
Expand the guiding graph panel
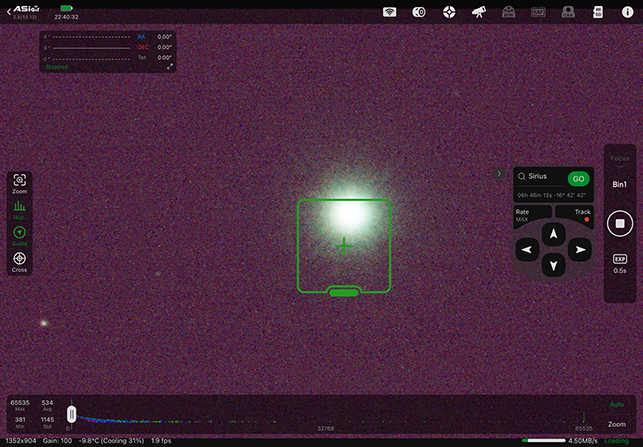click(170, 66)
